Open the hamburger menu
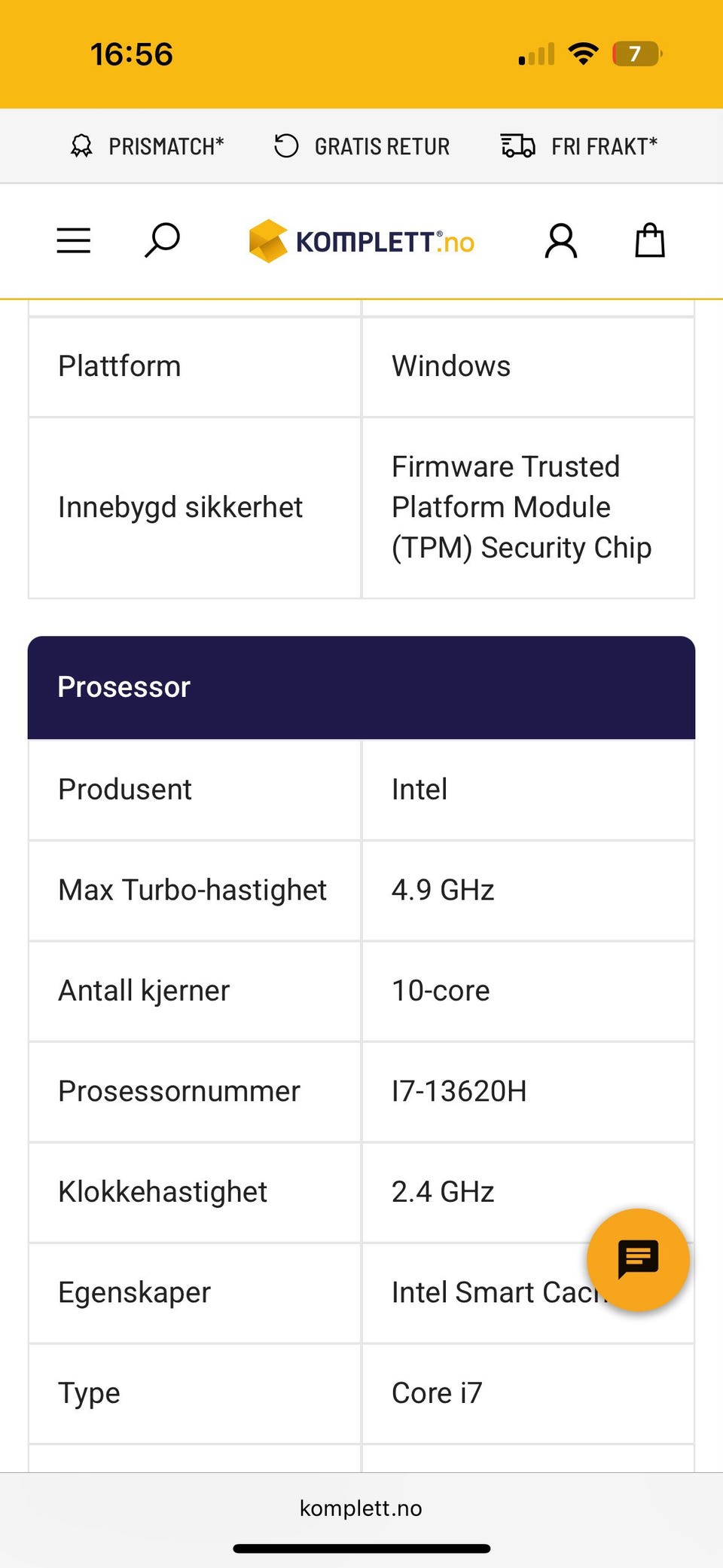The image size is (723, 1568). coord(74,241)
